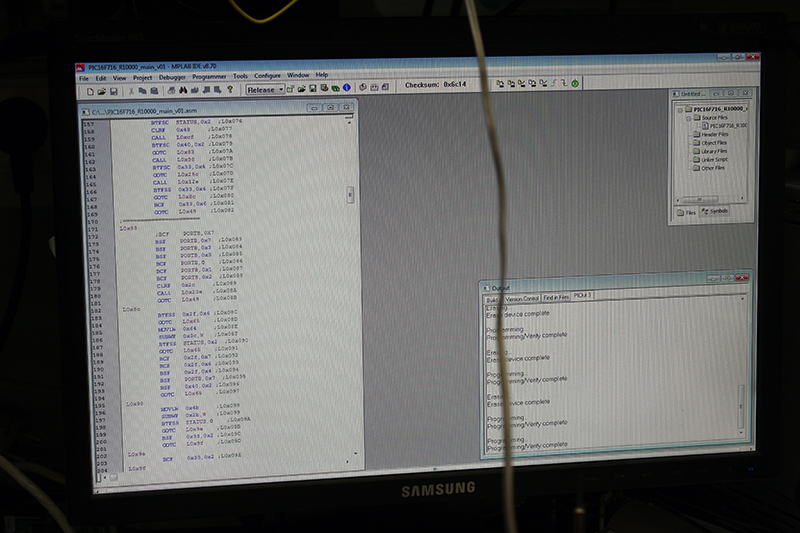Open the Window menu
The image size is (800, 533).
point(298,75)
